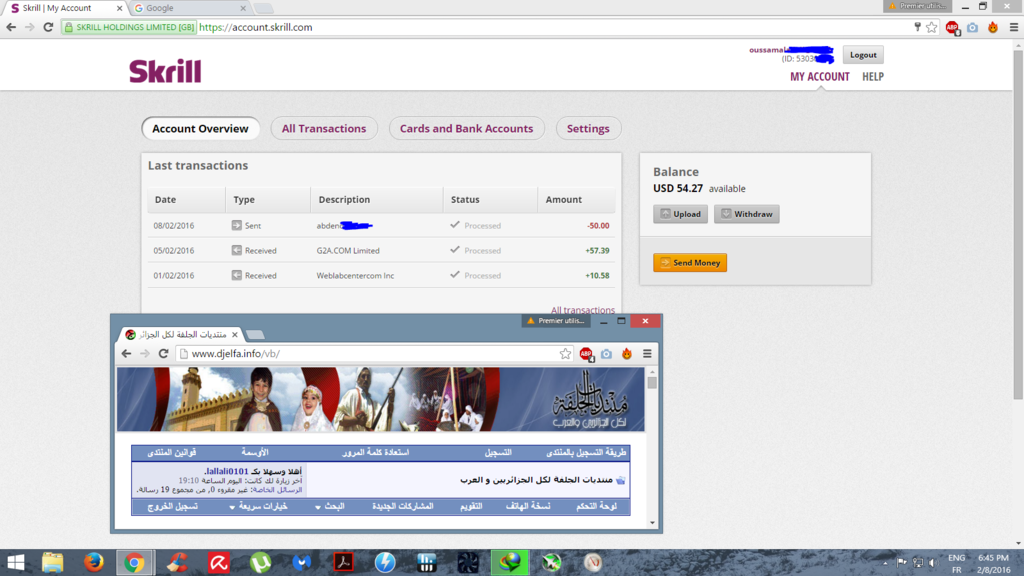Open uTorrent from the taskbar
1024x576 pixels.
[x=260, y=562]
